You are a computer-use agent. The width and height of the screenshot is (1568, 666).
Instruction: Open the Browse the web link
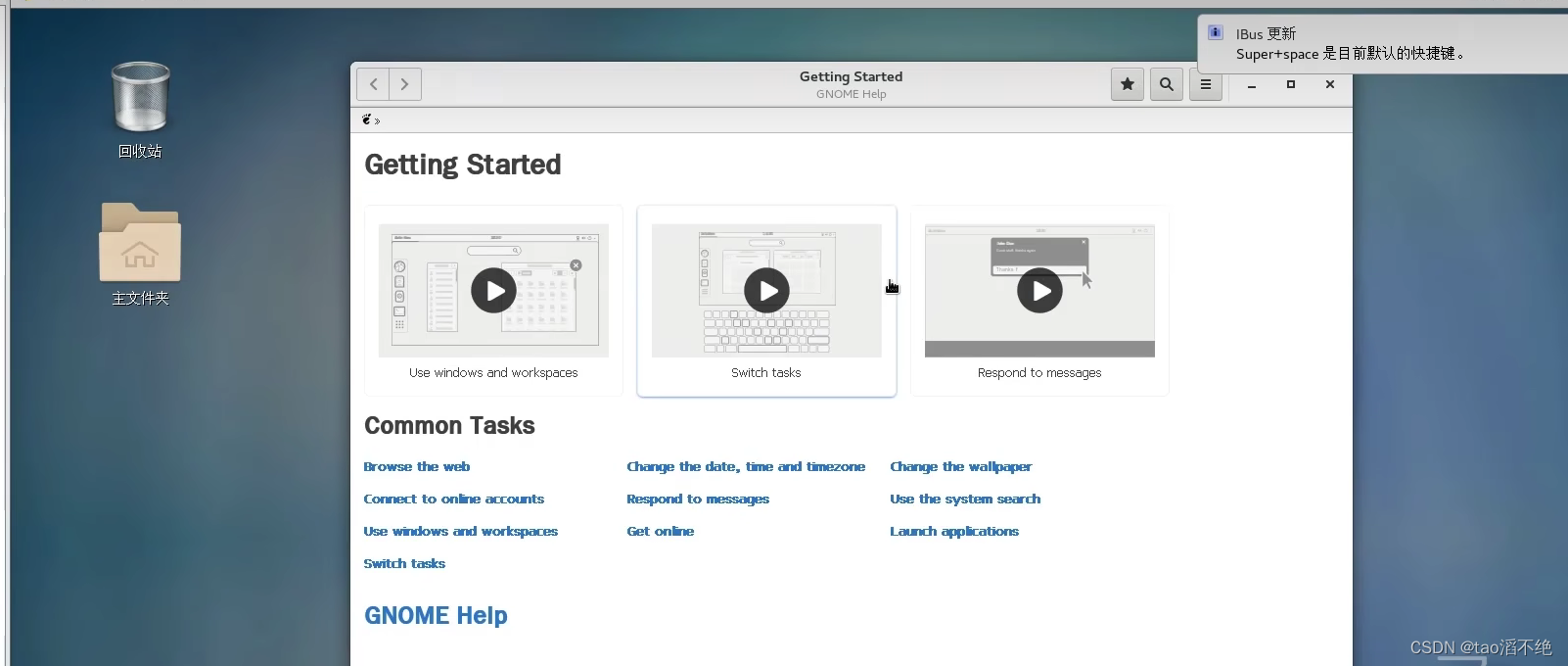(x=417, y=467)
